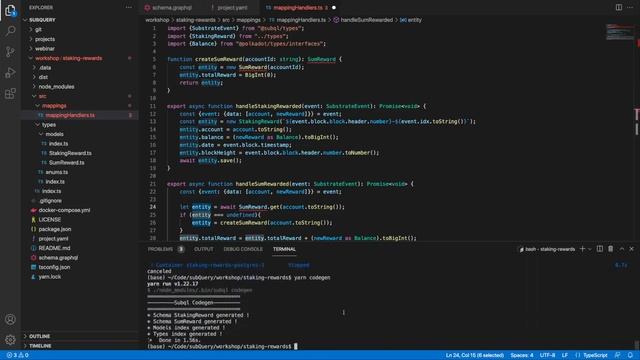The height and width of the screenshot is (360, 640).
Task: Open Explorer more actions ellipsis
Action: tap(129, 7)
